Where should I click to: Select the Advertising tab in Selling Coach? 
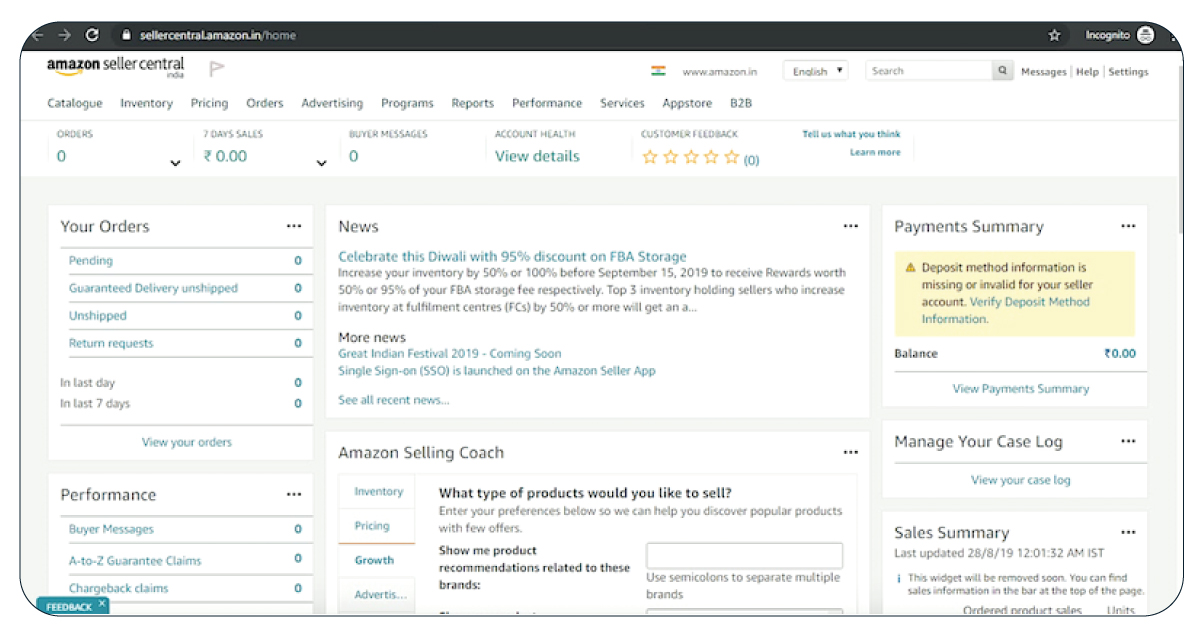pyautogui.click(x=380, y=594)
